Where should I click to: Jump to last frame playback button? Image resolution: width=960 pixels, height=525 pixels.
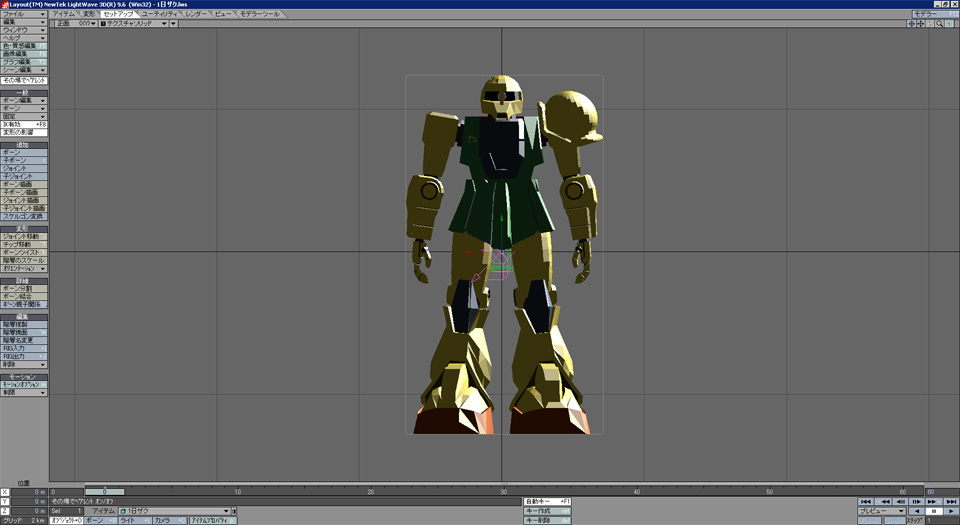click(x=950, y=502)
